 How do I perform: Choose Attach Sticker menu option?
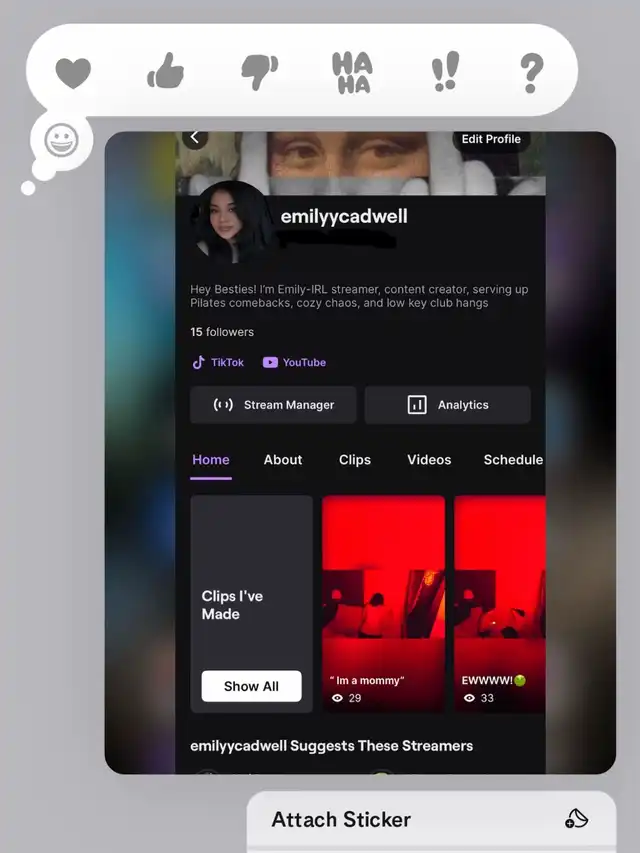[430, 820]
